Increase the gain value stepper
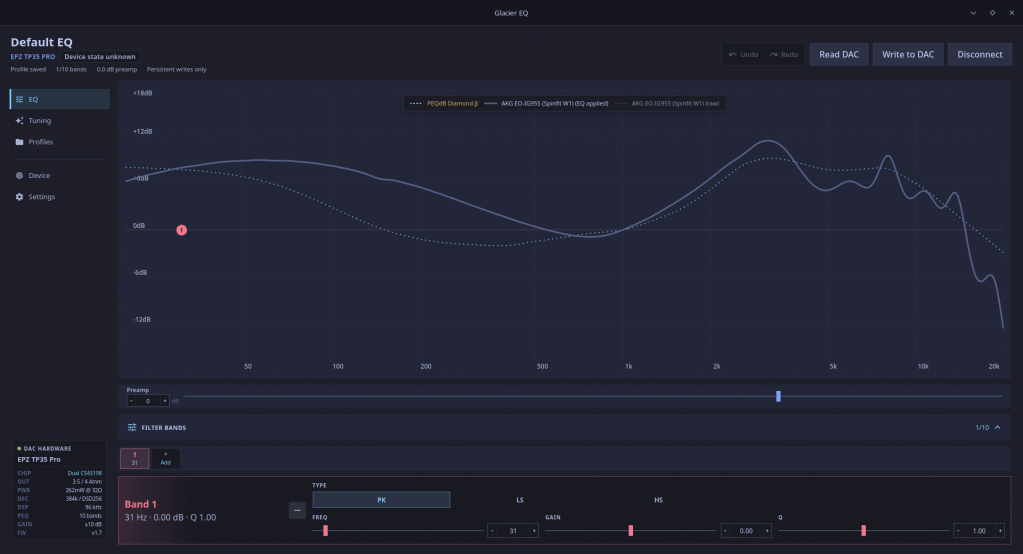This screenshot has width=1023, height=554. (767, 531)
